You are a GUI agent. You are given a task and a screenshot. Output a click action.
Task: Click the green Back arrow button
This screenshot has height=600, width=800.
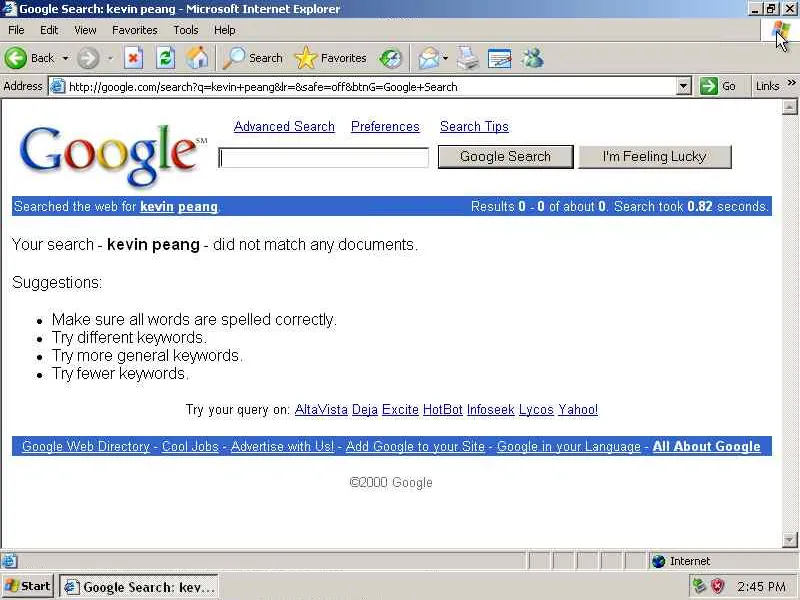pos(15,58)
